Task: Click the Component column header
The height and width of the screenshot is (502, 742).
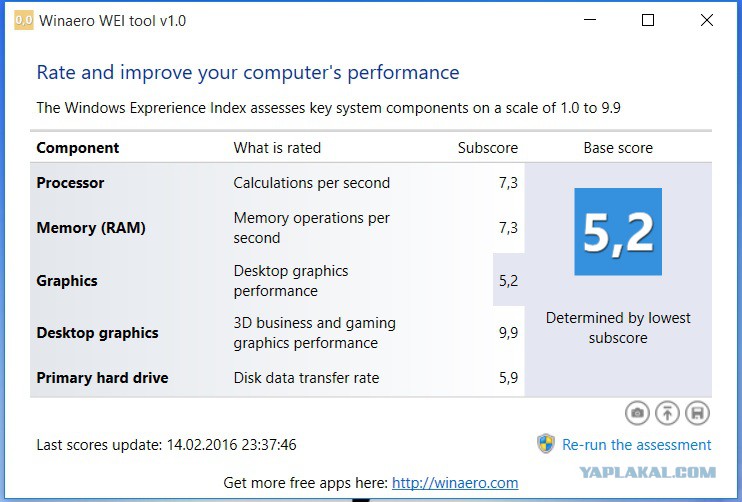Action: [77, 148]
